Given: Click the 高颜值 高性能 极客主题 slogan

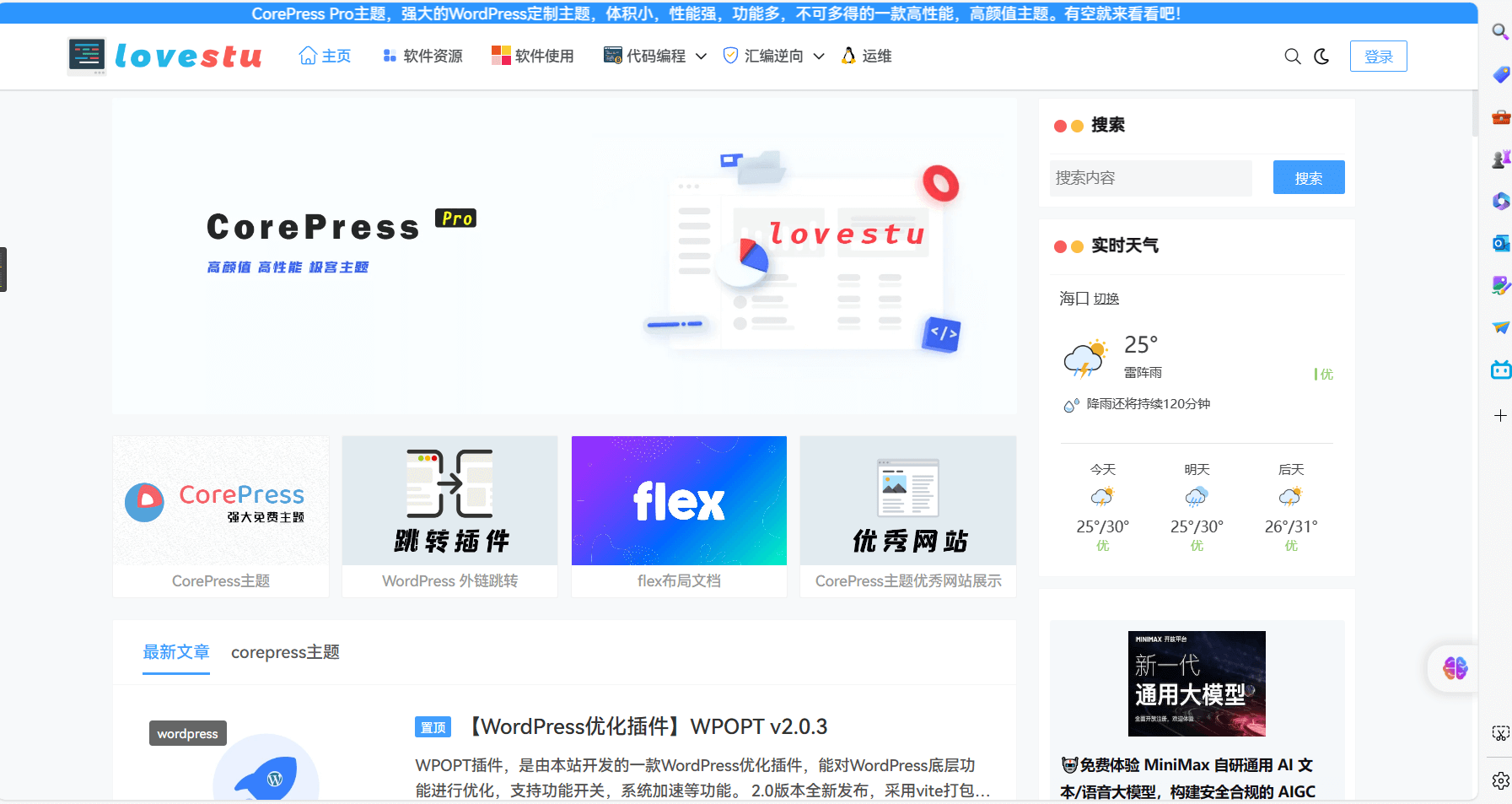Looking at the screenshot, I should [x=288, y=267].
